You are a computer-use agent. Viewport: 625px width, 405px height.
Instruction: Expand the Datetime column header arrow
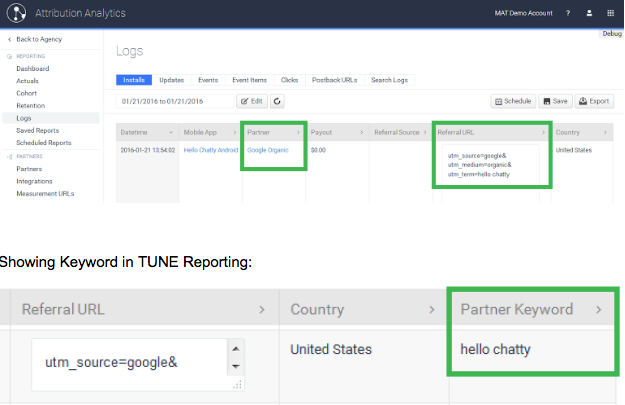pos(171,132)
